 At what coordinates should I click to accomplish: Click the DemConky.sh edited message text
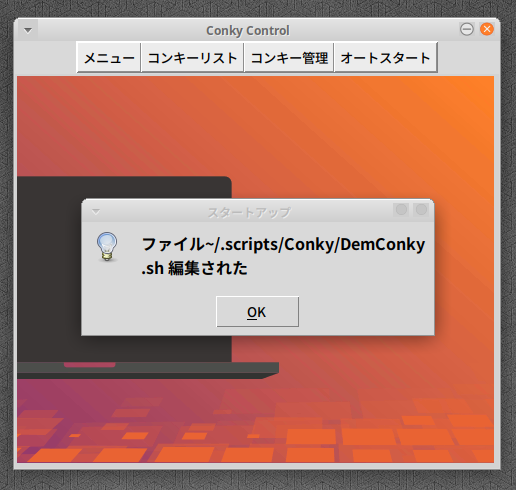tap(283, 256)
